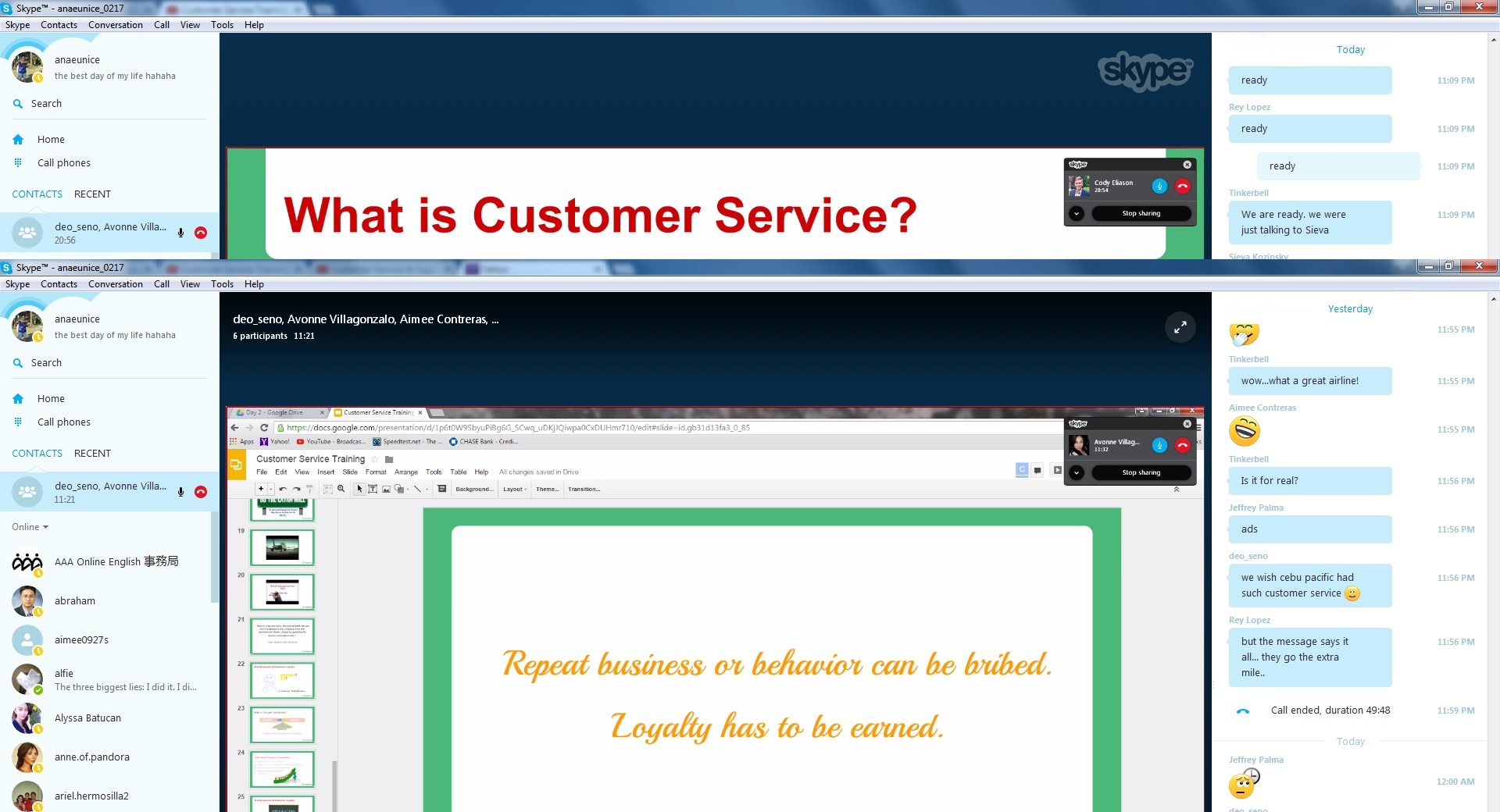This screenshot has height=812, width=1500.
Task: Toggle mic on the 11:21 call entry
Action: tap(180, 492)
